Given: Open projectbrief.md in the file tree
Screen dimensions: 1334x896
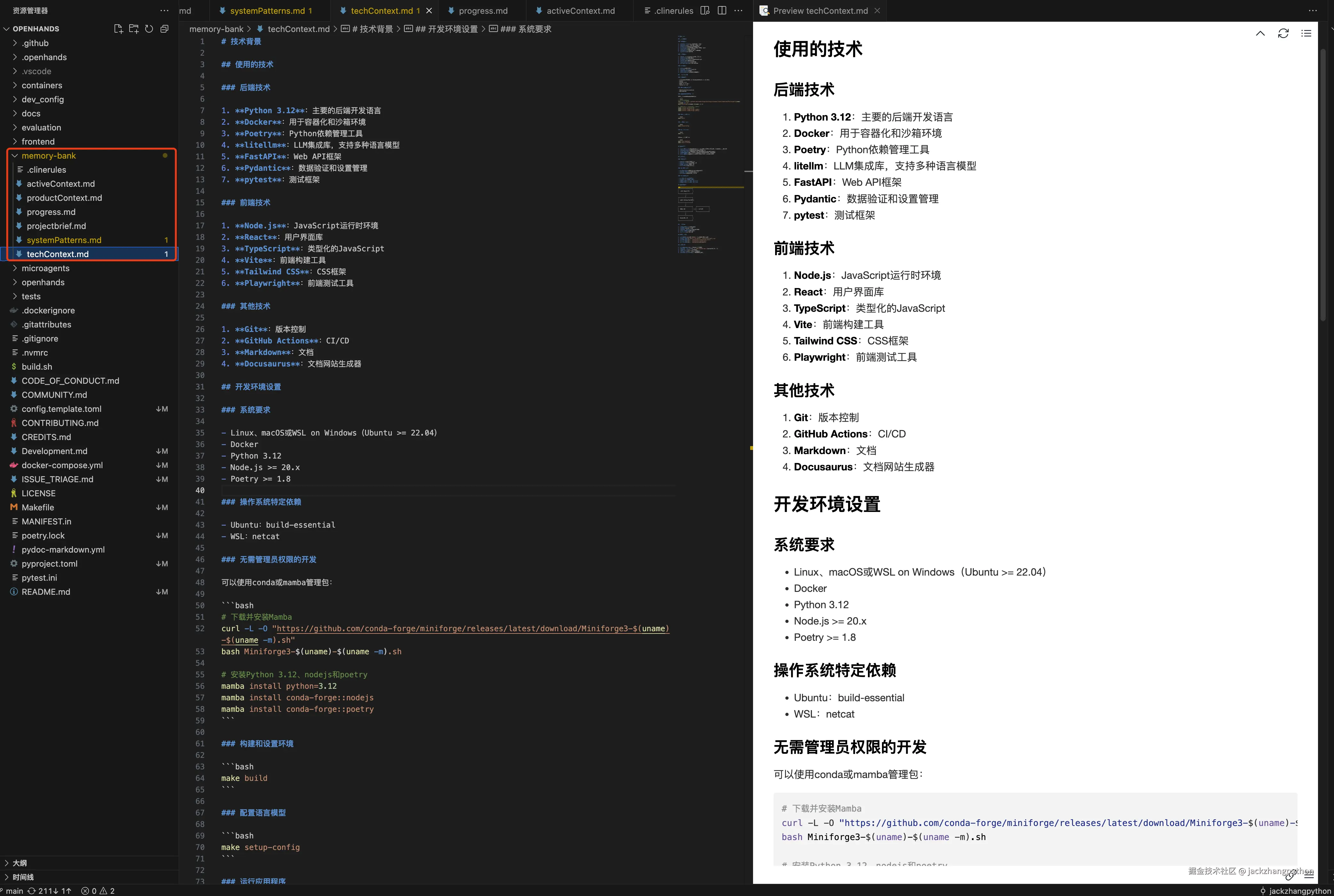Looking at the screenshot, I should pyautogui.click(x=56, y=226).
